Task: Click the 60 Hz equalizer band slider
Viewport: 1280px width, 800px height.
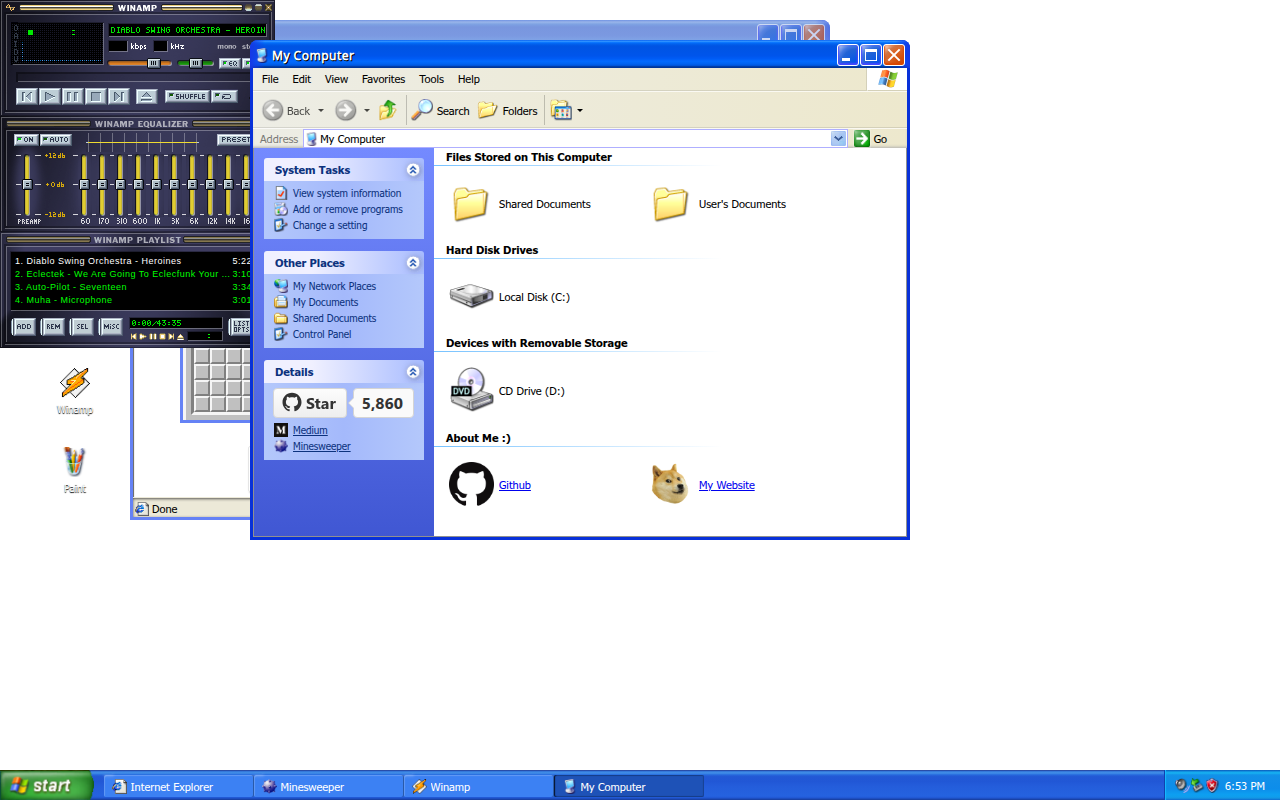Action: (x=85, y=185)
